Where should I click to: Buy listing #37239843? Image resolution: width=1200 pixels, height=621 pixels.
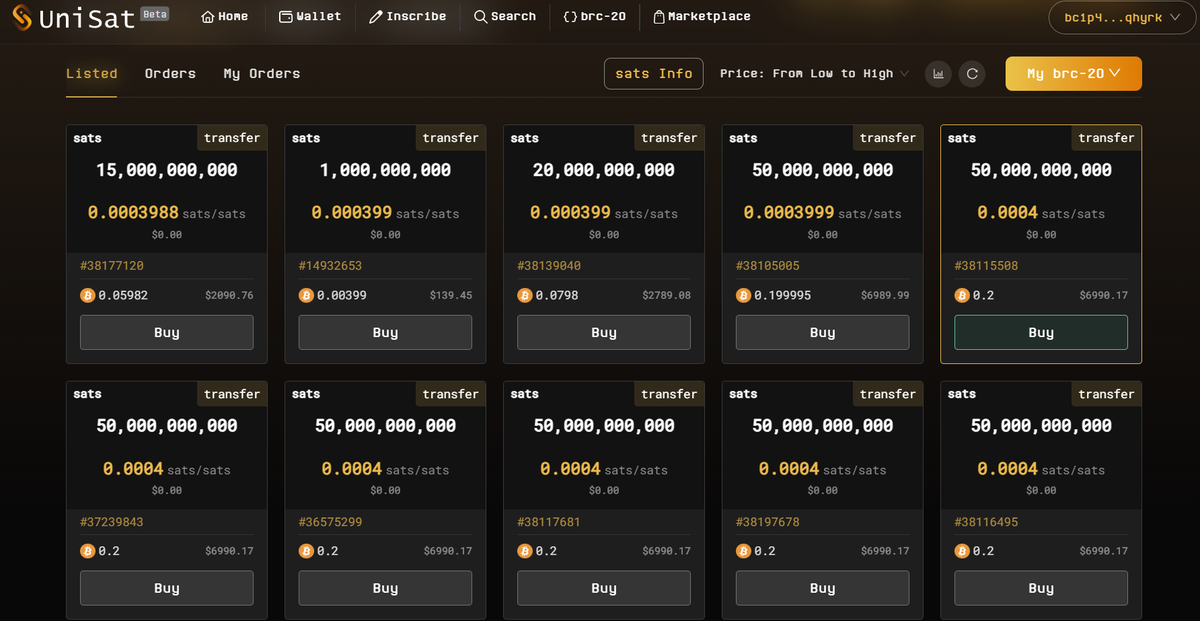tap(166, 588)
